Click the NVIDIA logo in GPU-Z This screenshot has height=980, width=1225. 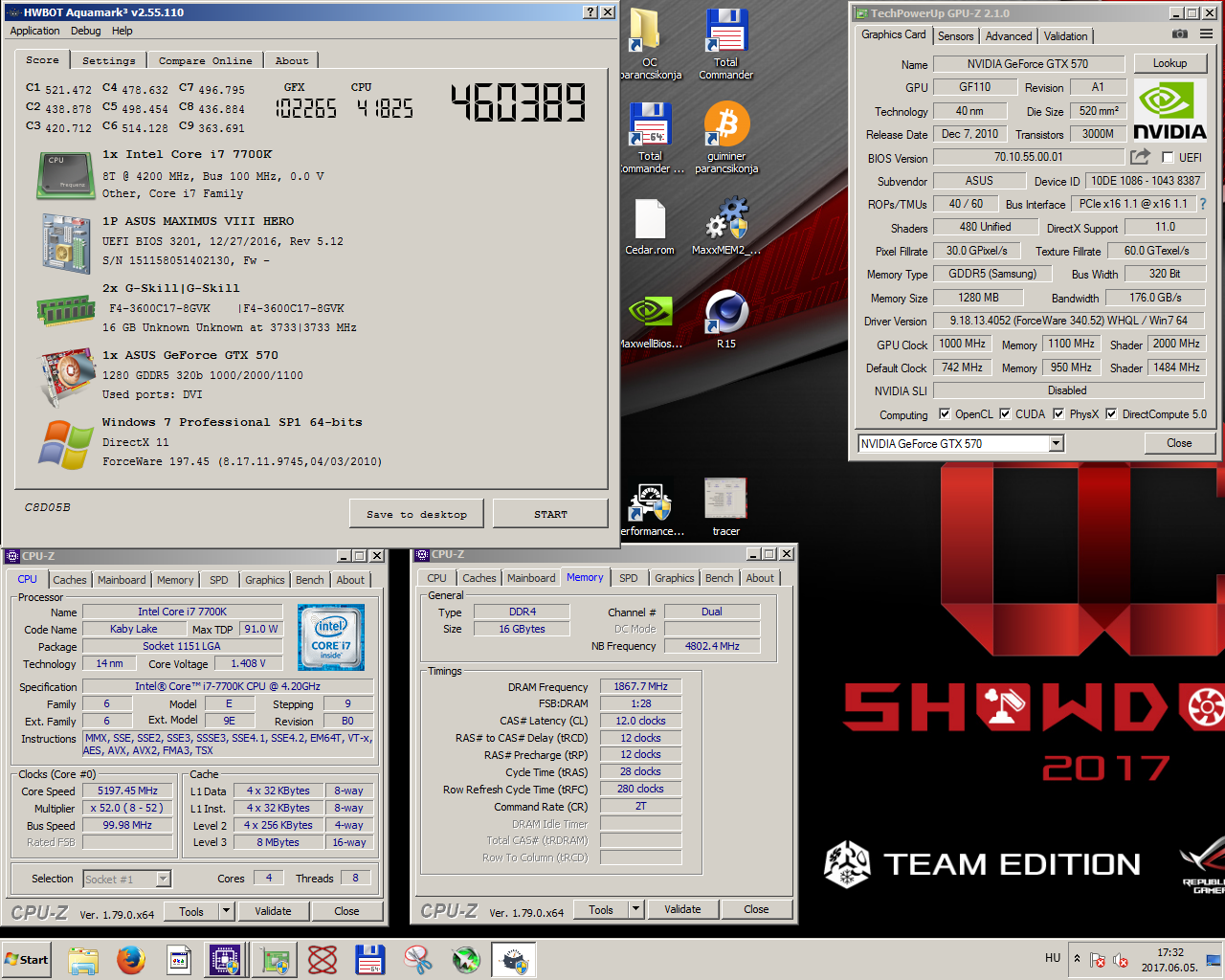coord(1169,110)
